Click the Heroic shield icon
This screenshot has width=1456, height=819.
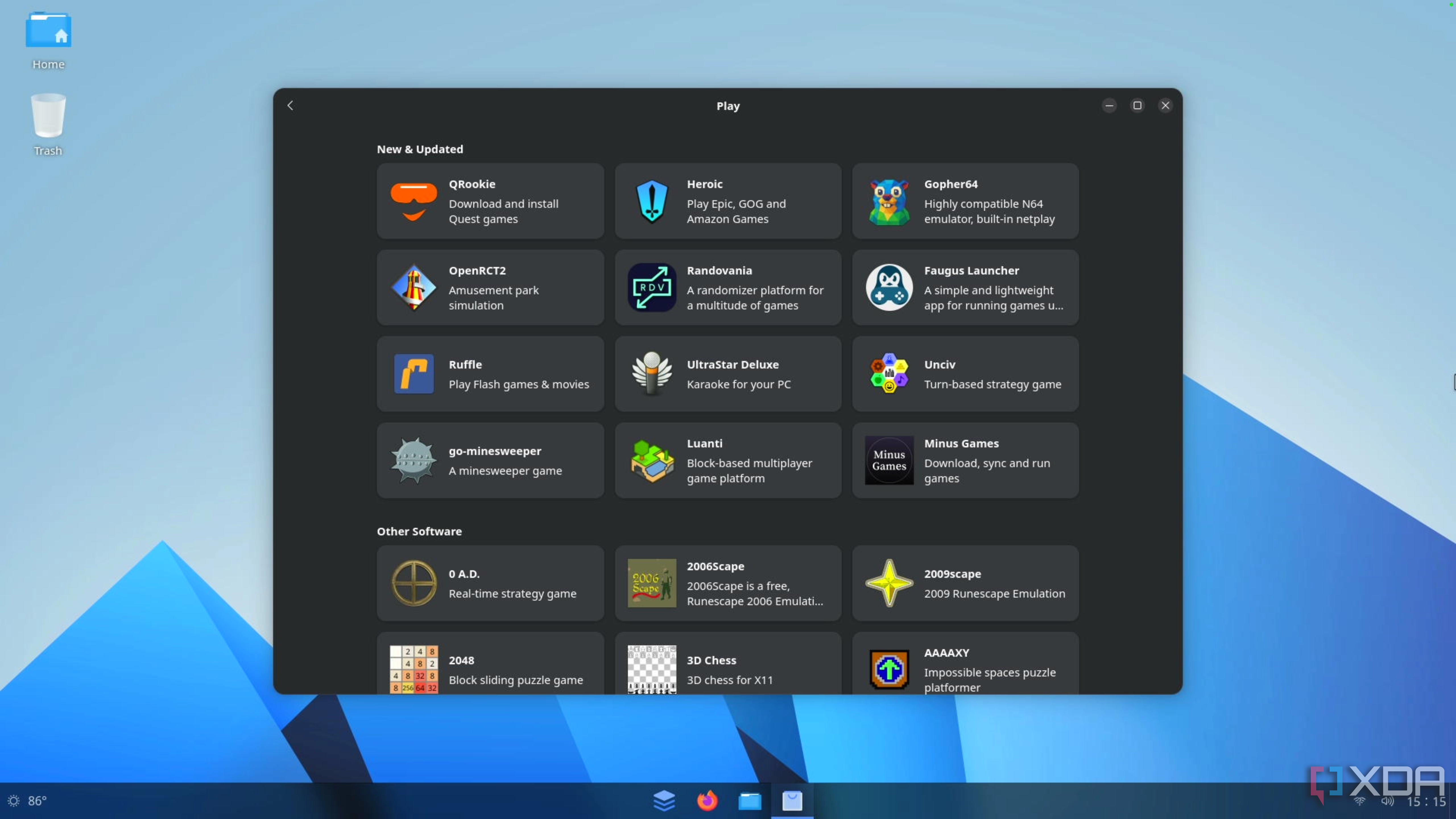coord(652,201)
